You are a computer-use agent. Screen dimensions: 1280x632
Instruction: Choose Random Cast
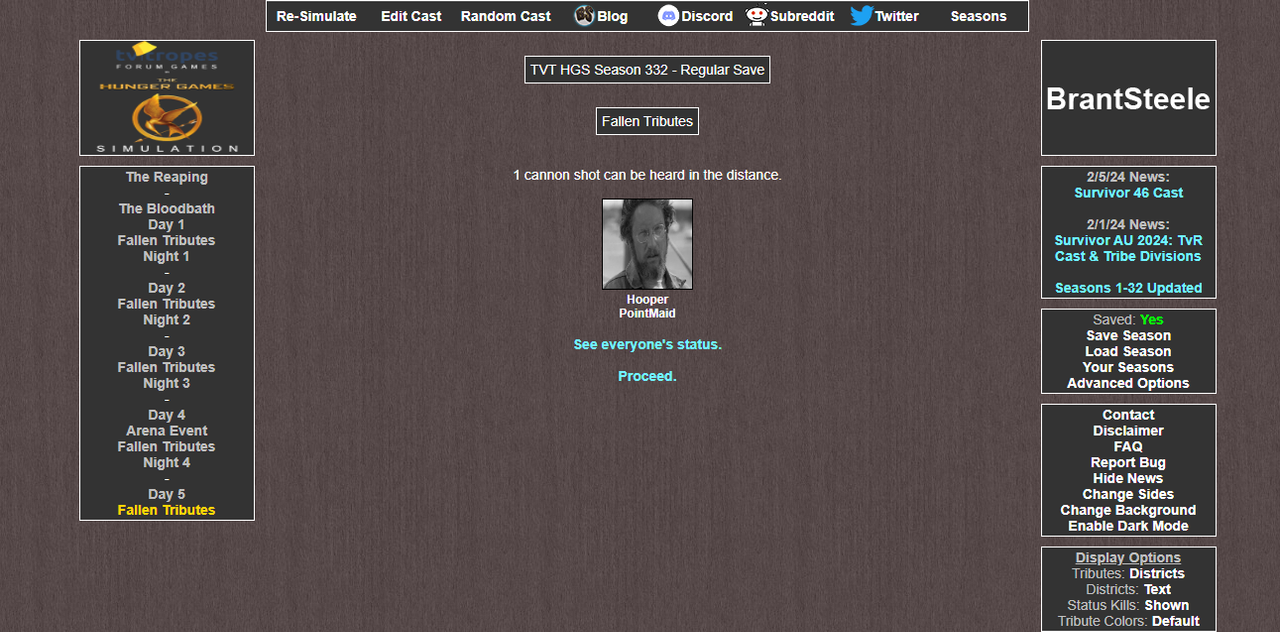click(x=506, y=16)
